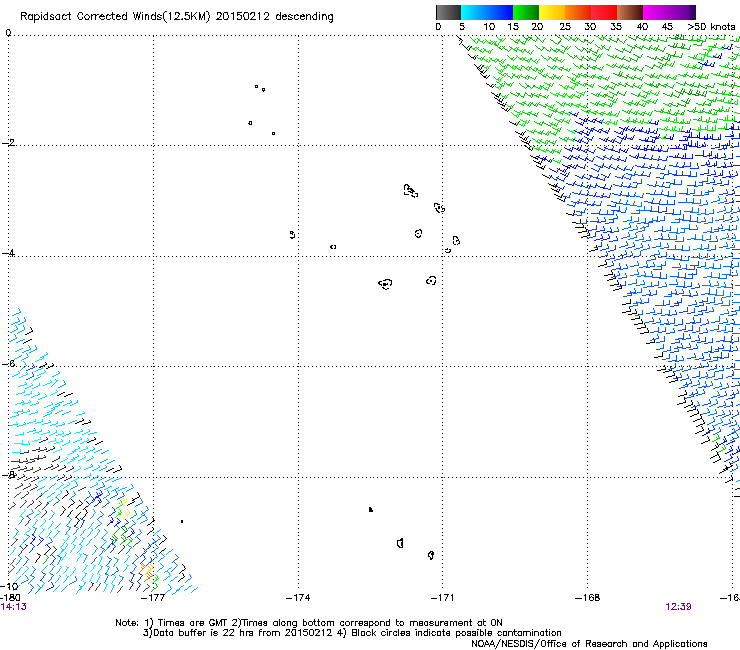Click the 'Data buffer is 22 hrs' note
The height and width of the screenshot is (650, 740).
[x=352, y=633]
